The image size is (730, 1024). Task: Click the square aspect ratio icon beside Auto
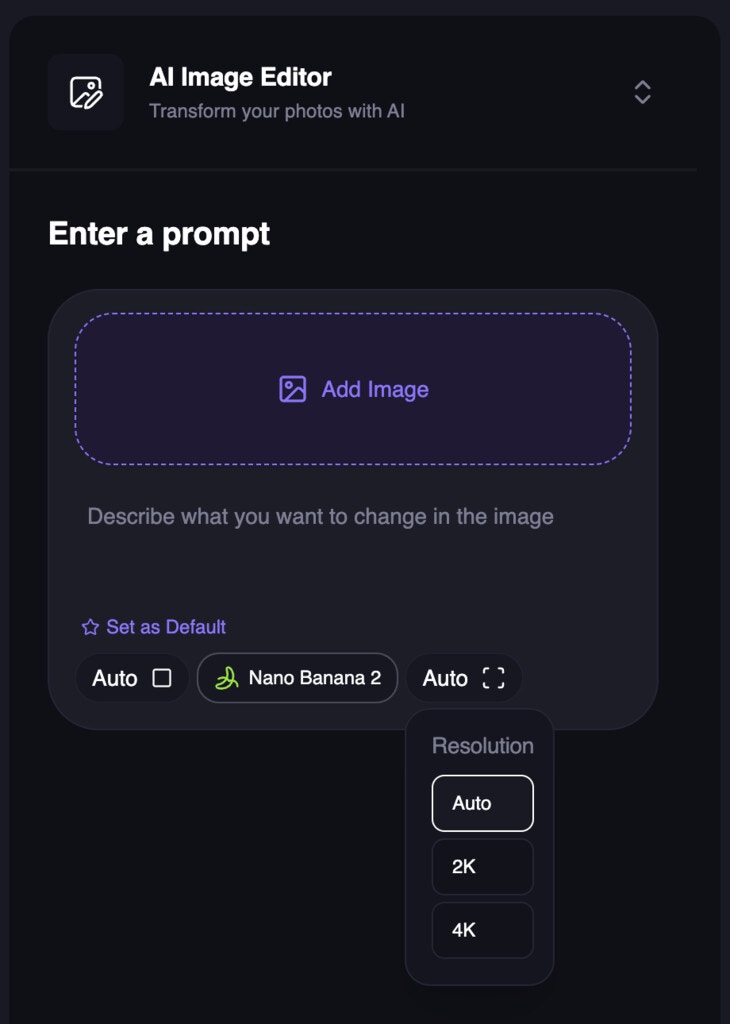coord(160,678)
